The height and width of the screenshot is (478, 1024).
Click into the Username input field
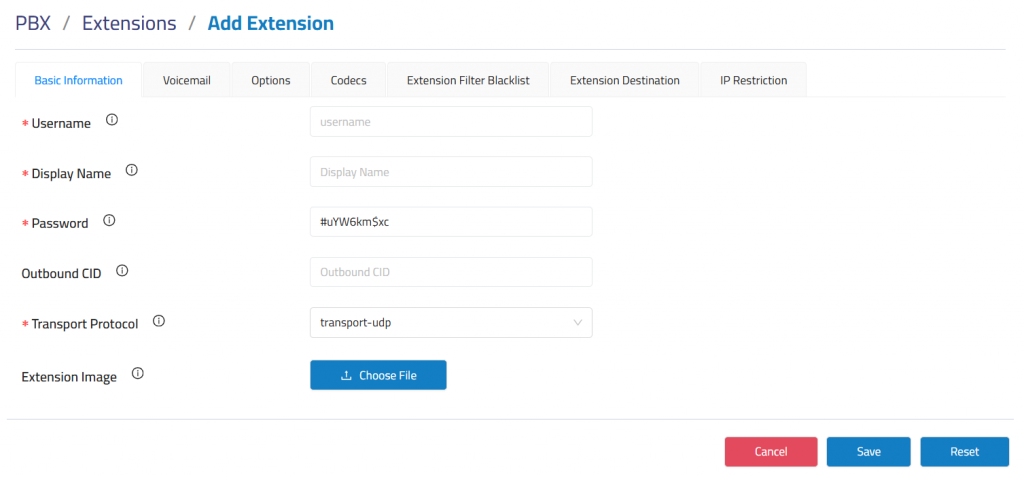pos(451,122)
